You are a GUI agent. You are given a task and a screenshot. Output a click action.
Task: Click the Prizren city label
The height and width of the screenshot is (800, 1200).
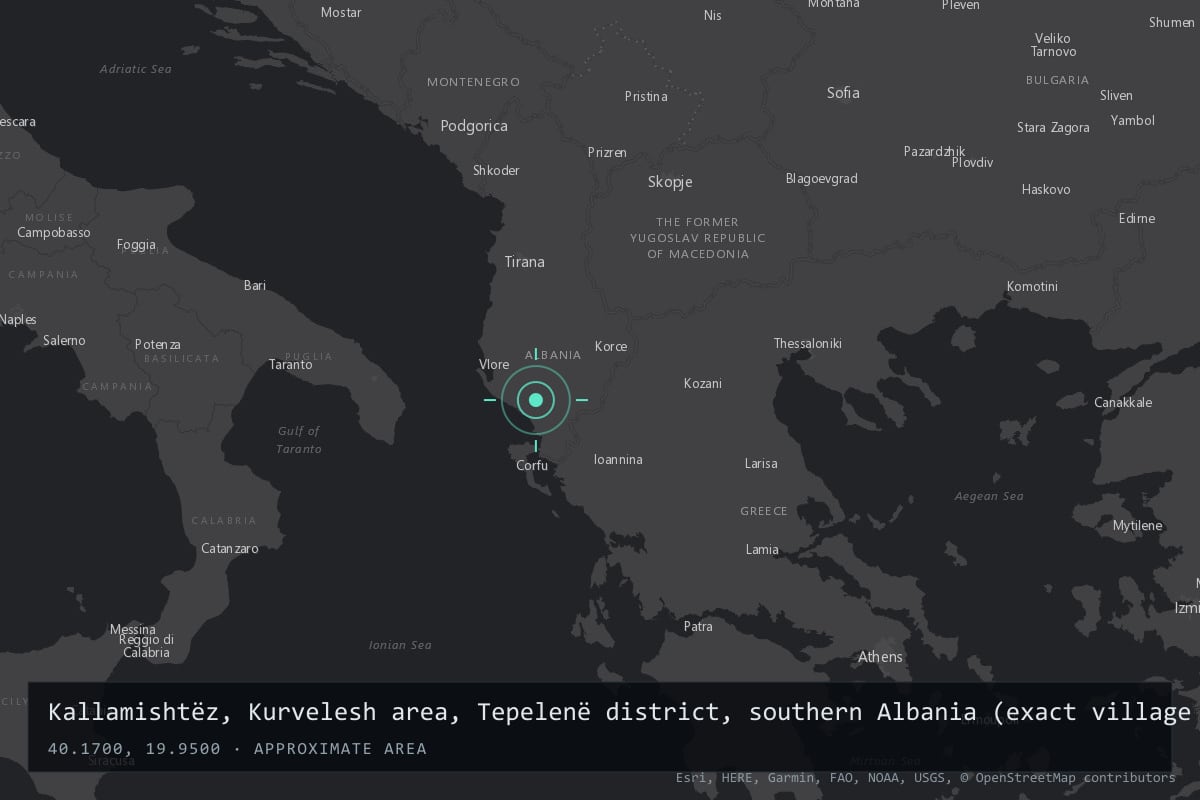coord(607,153)
